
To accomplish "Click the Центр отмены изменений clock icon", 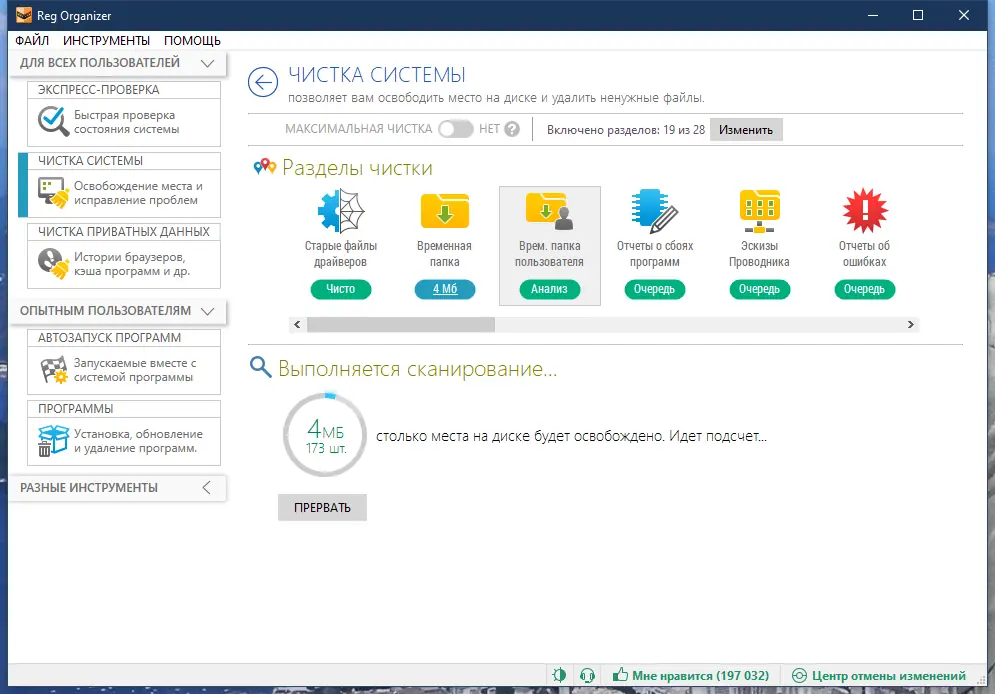I will click(x=799, y=676).
